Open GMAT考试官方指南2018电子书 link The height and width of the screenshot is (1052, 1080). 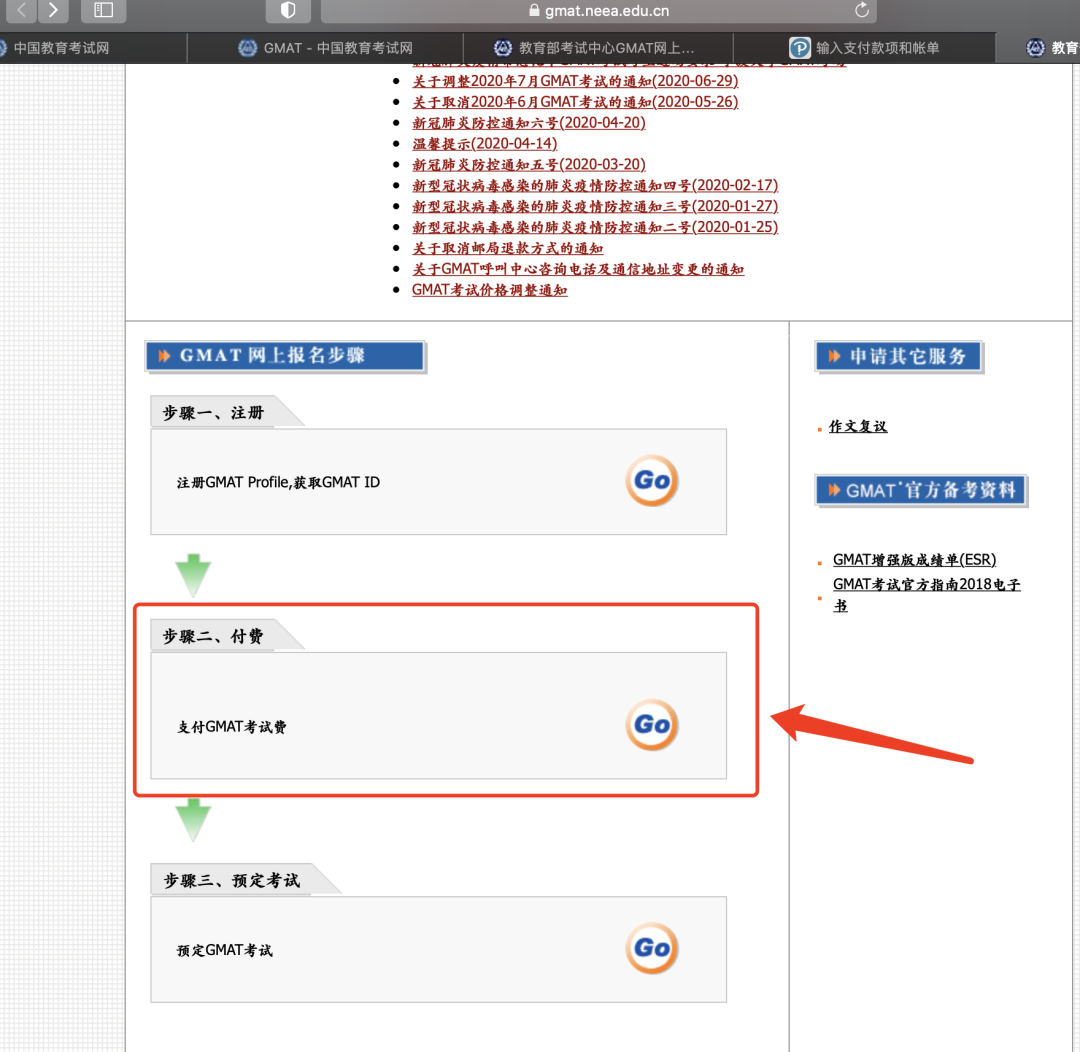click(926, 595)
